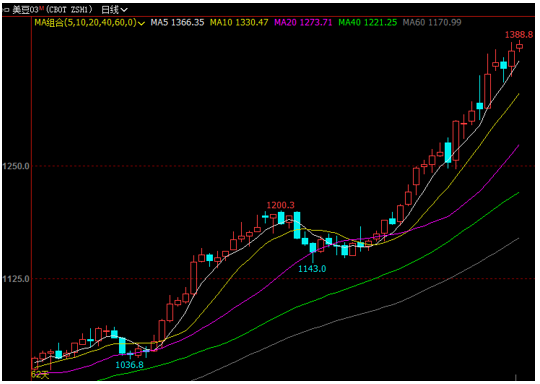Click the (CBOT ZSM1) contract code
Screen dimensions: 540x384
pyautogui.click(x=69, y=10)
